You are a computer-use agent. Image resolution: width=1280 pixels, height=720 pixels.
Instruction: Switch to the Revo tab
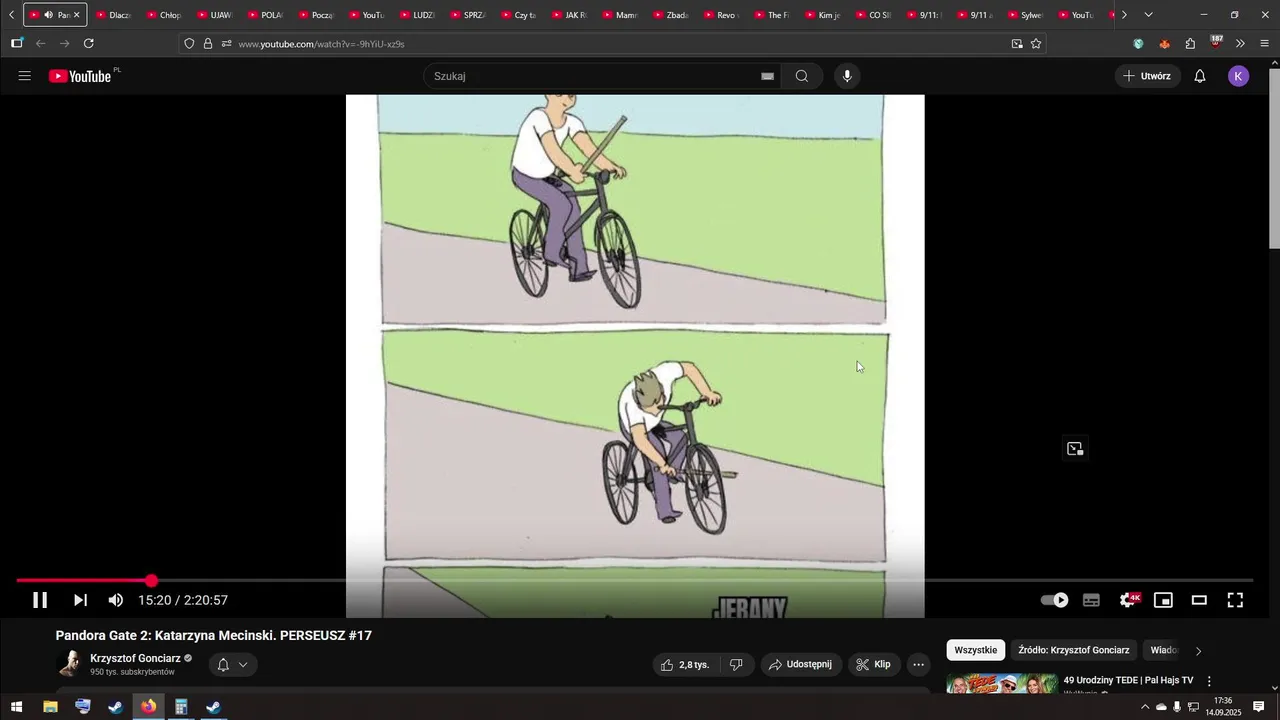pyautogui.click(x=721, y=15)
